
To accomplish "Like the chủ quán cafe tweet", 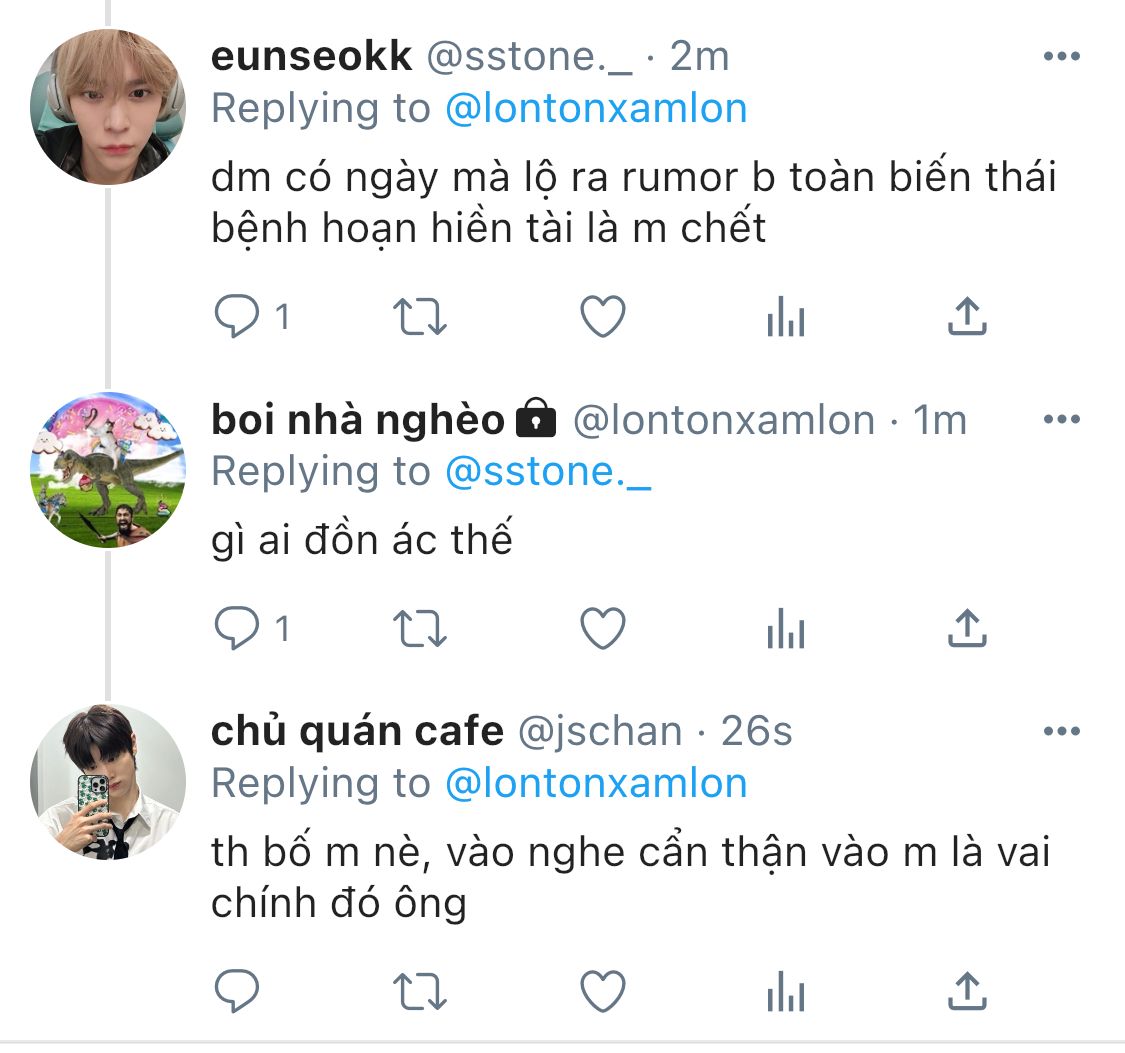I will (x=603, y=991).
